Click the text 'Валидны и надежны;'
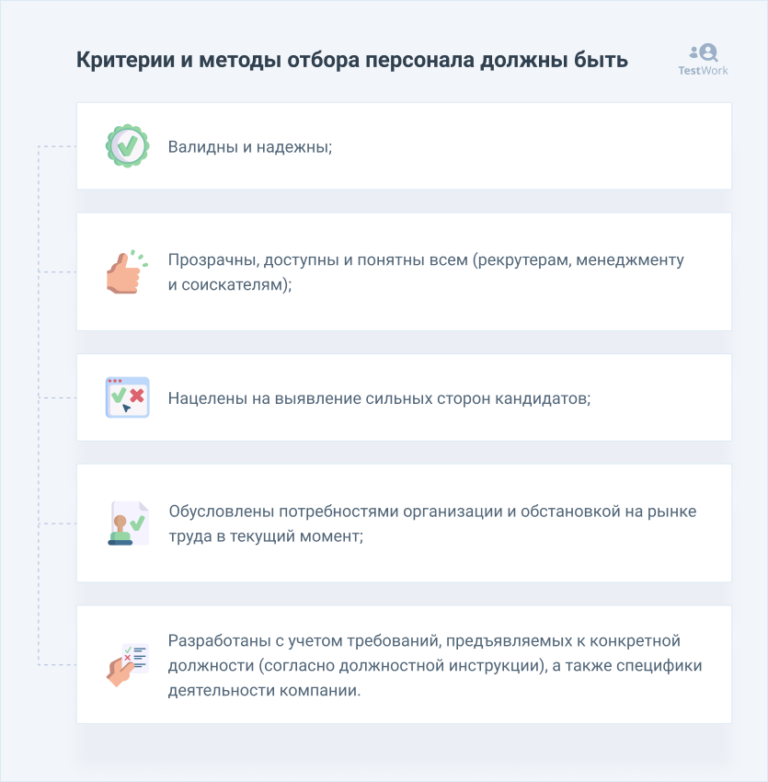The height and width of the screenshot is (782, 768). point(249,146)
